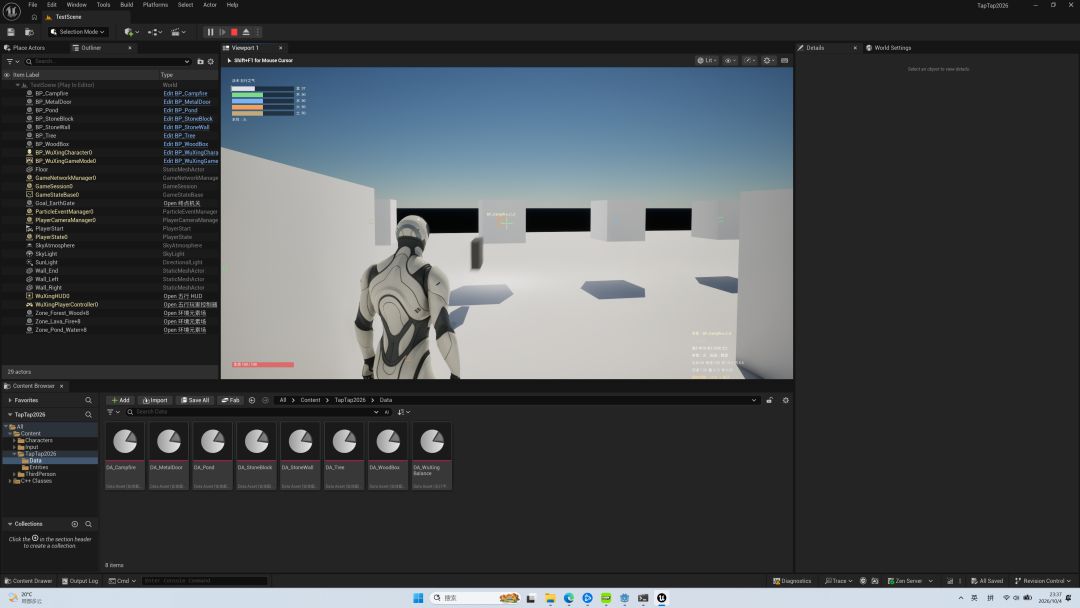Open the Build menu
This screenshot has width=1080, height=608.
point(127,5)
